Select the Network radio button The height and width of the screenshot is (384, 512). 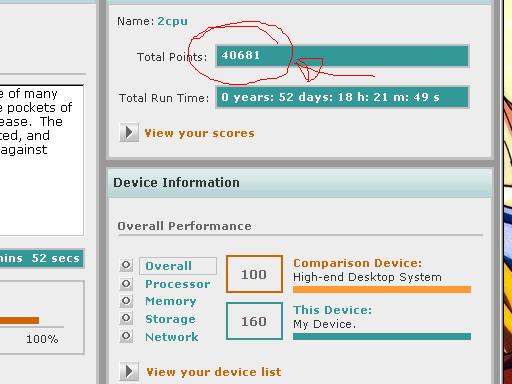(x=126, y=336)
